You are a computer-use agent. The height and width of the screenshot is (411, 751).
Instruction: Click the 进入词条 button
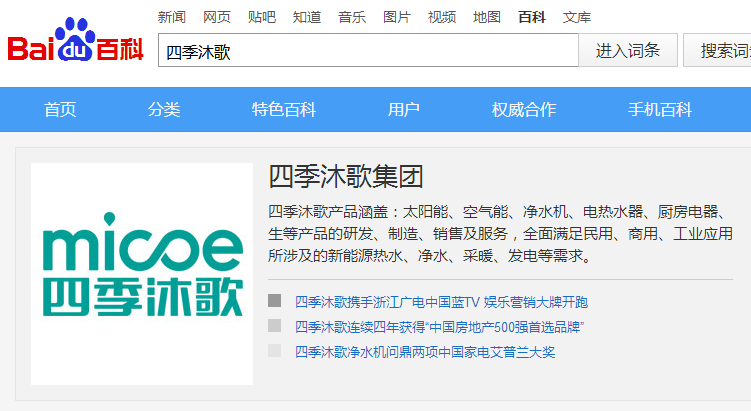click(628, 50)
